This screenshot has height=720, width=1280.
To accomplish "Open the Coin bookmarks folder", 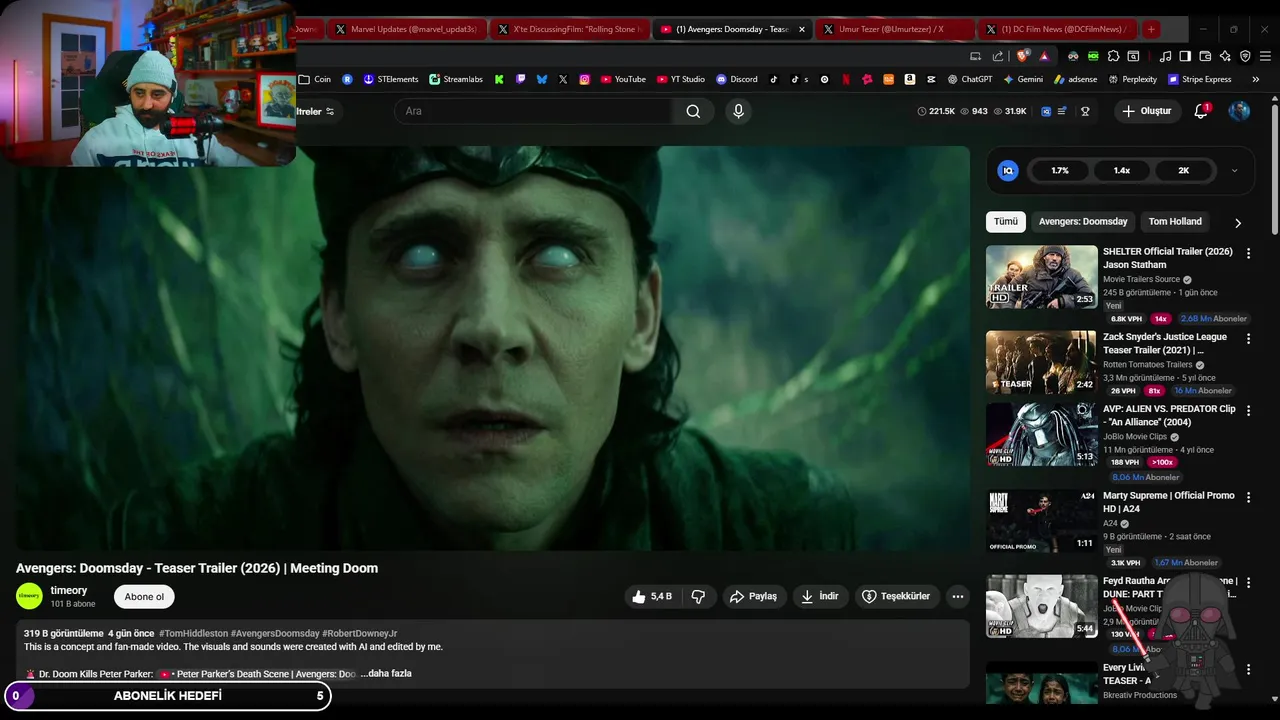I will pos(314,79).
